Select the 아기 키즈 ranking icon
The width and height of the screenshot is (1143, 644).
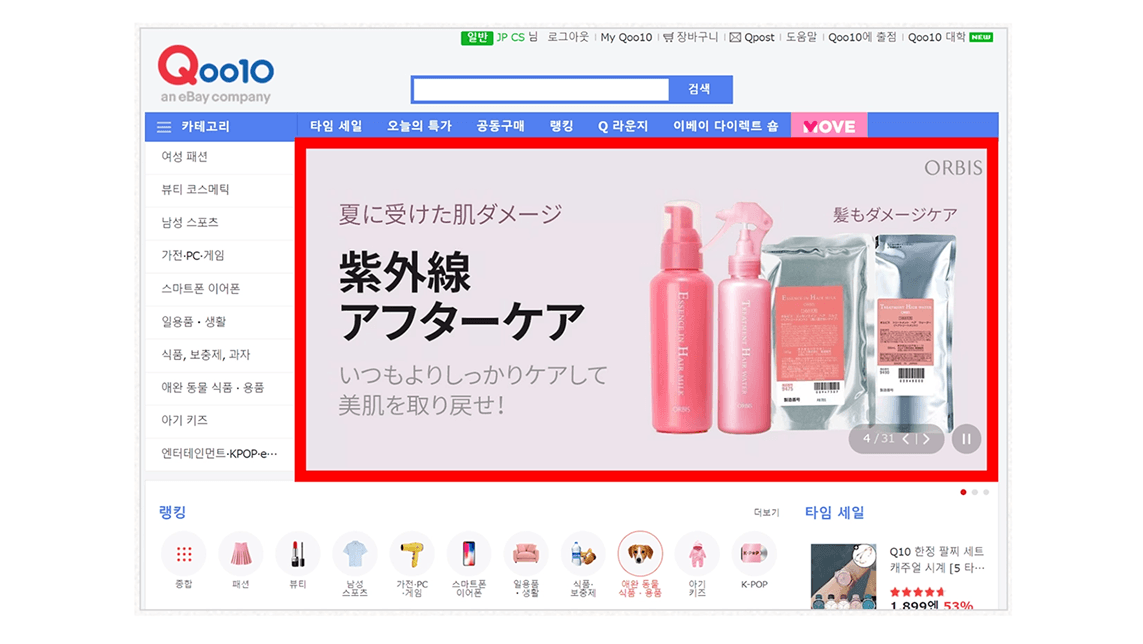[x=697, y=554]
